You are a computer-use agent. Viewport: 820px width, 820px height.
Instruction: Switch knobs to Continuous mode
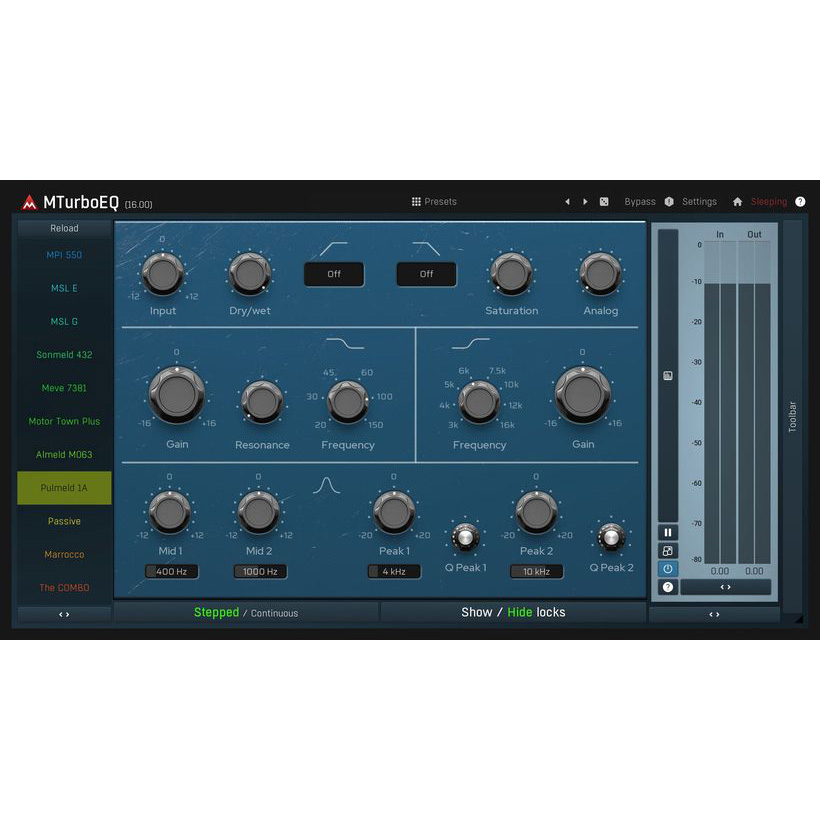click(x=275, y=613)
